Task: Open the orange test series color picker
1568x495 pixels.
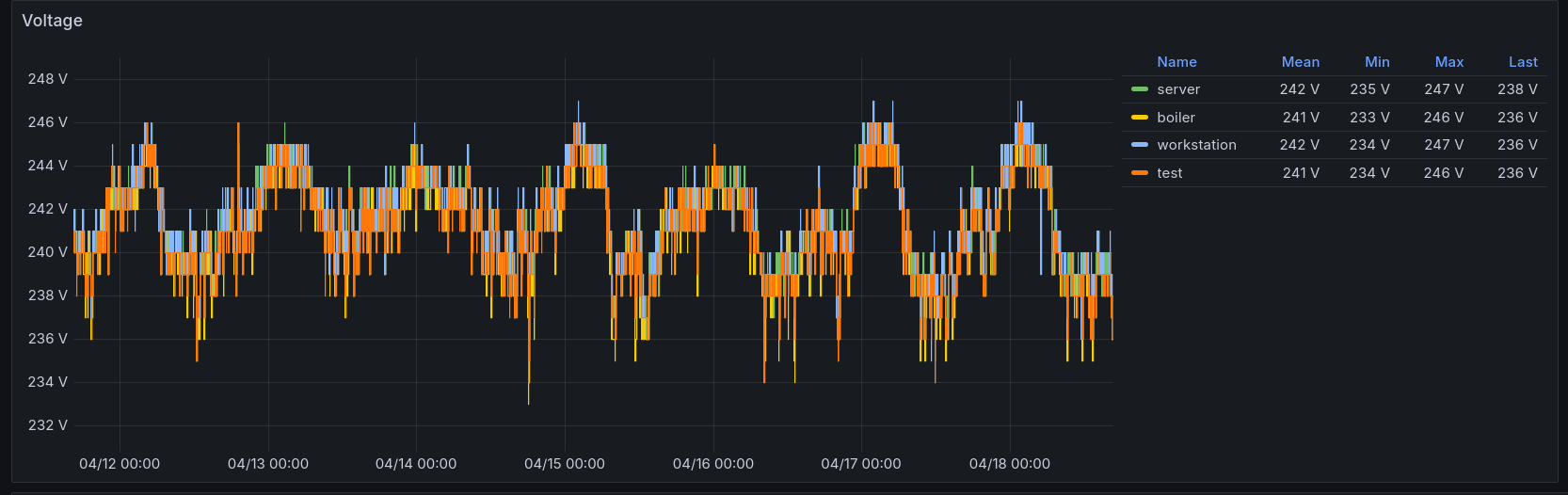Action: [1140, 173]
